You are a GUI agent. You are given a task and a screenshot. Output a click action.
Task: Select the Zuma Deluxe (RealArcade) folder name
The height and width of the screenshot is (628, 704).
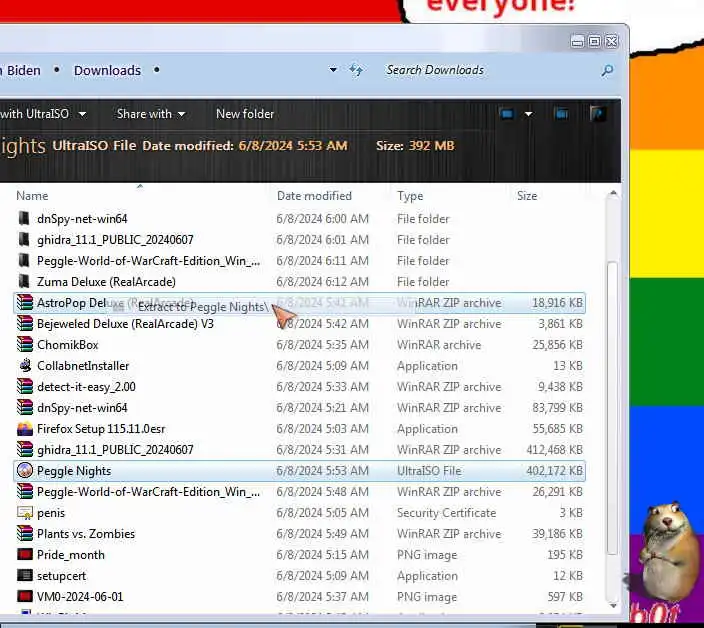pos(106,282)
